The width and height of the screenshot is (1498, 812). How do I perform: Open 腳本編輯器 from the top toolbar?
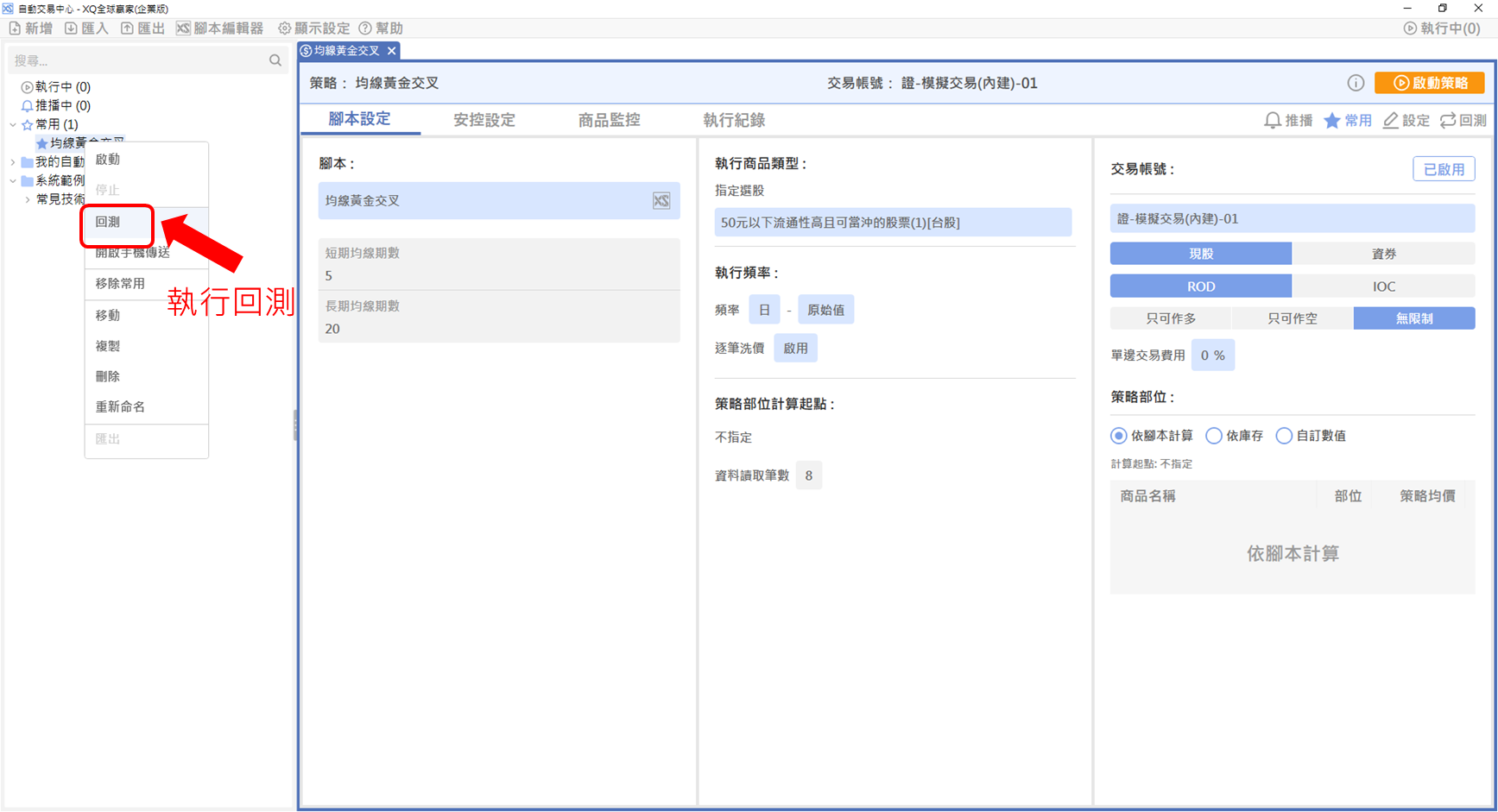(220, 28)
